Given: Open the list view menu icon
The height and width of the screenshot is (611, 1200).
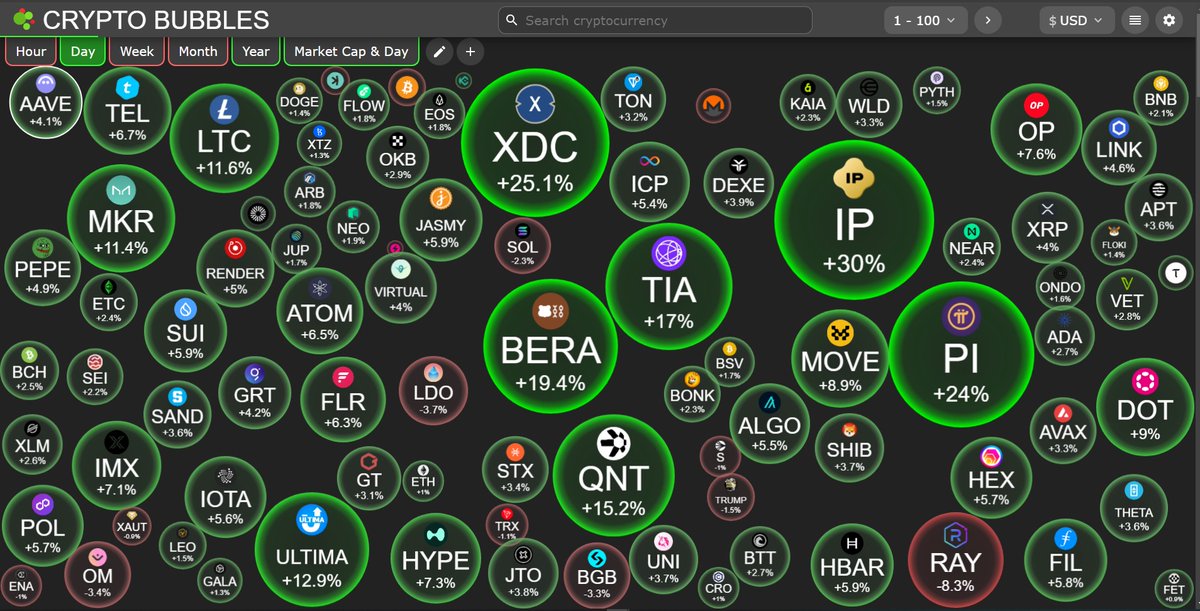Looking at the screenshot, I should (1134, 20).
